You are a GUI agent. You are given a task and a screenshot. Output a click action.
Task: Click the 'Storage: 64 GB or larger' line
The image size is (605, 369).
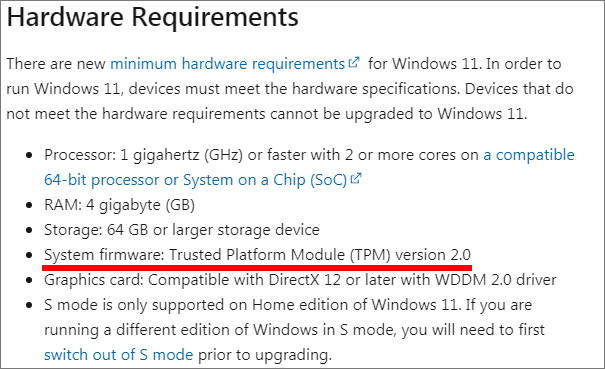(x=182, y=230)
